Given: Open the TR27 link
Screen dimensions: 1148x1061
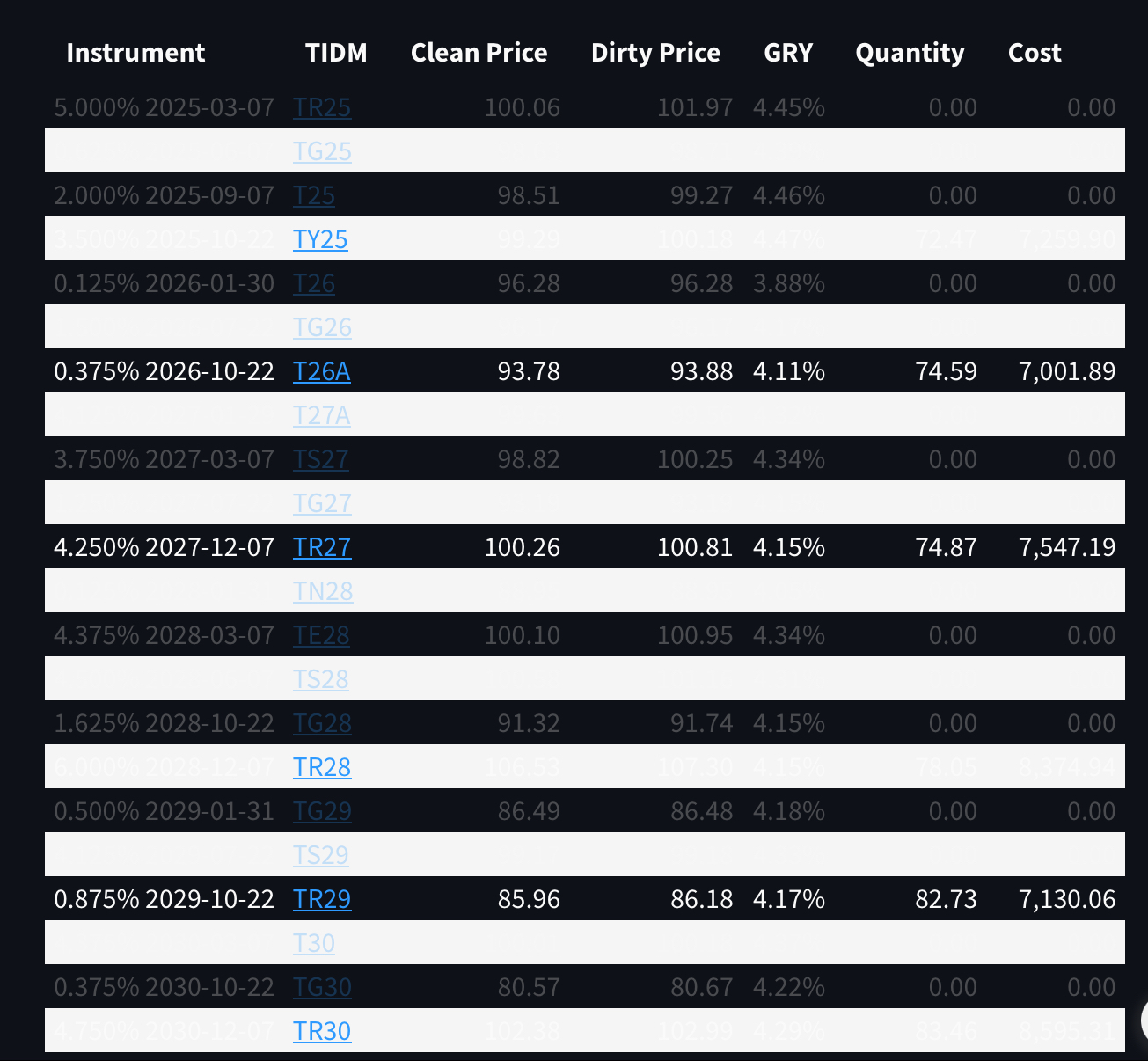Looking at the screenshot, I should (322, 547).
